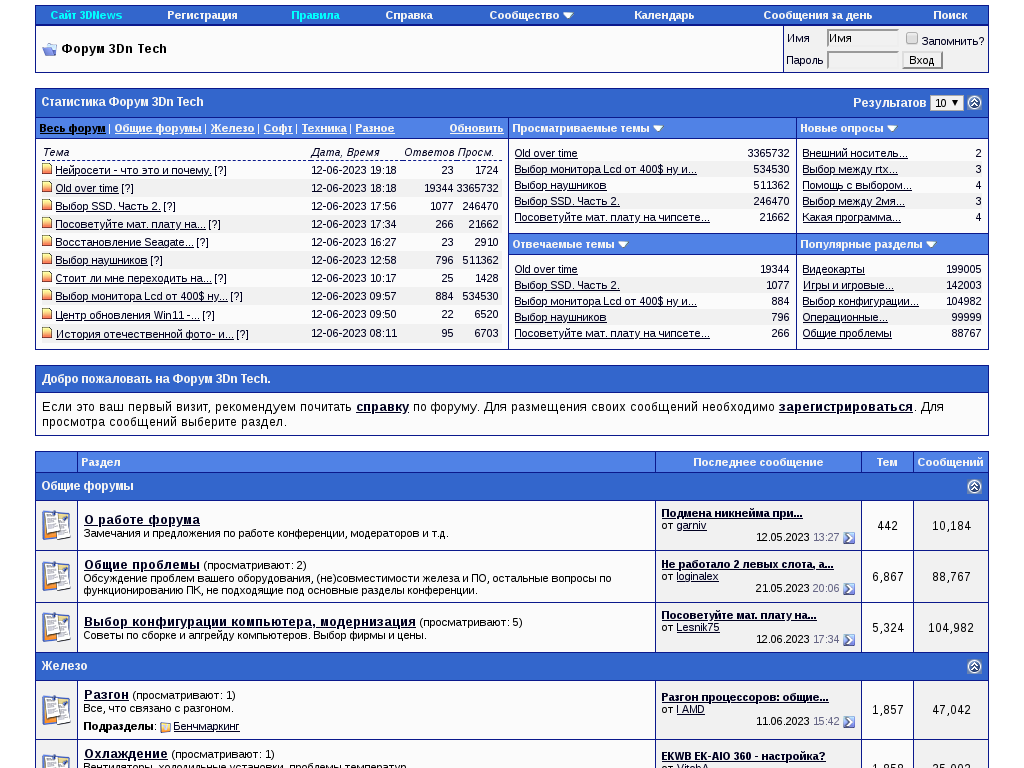The width and height of the screenshot is (1024, 768).
Task: Open Игры и игровые... section link
Action: click(x=848, y=285)
